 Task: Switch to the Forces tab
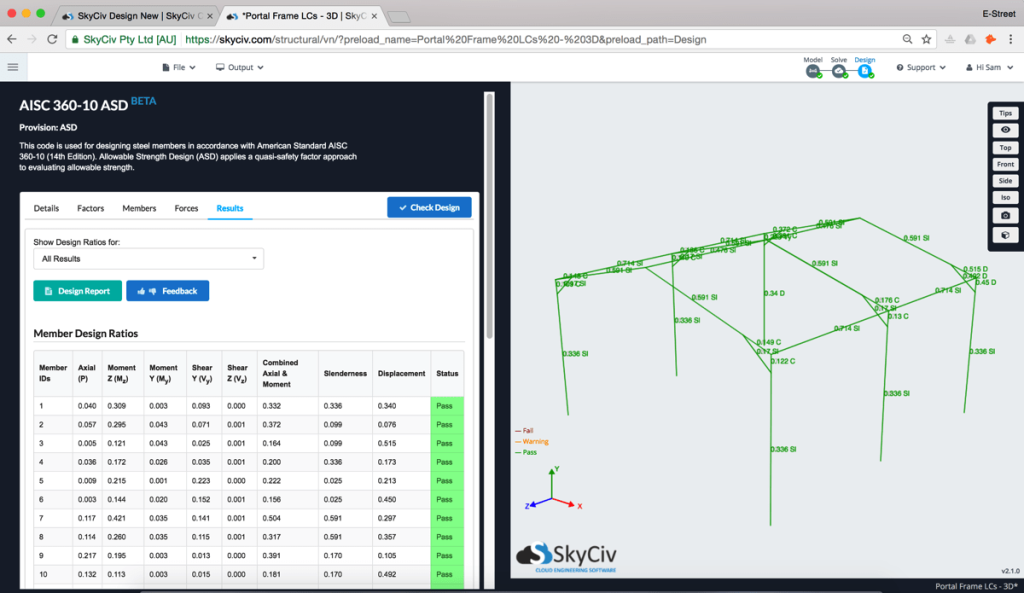pyautogui.click(x=186, y=208)
